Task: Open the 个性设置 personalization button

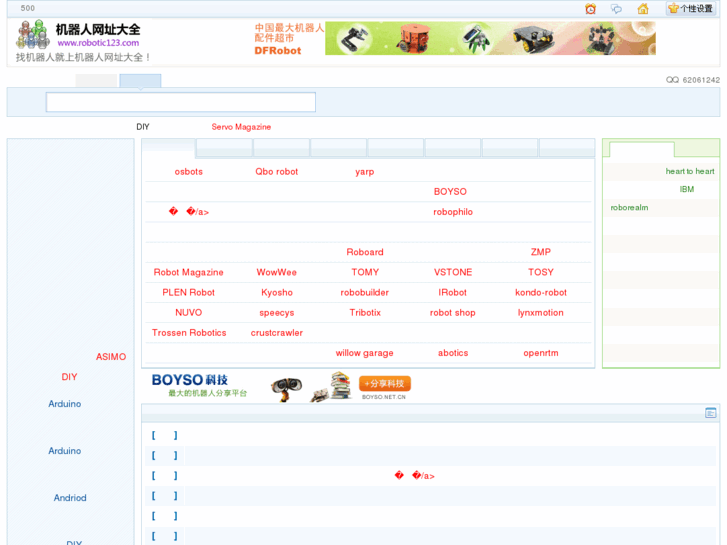Action: pyautogui.click(x=691, y=8)
